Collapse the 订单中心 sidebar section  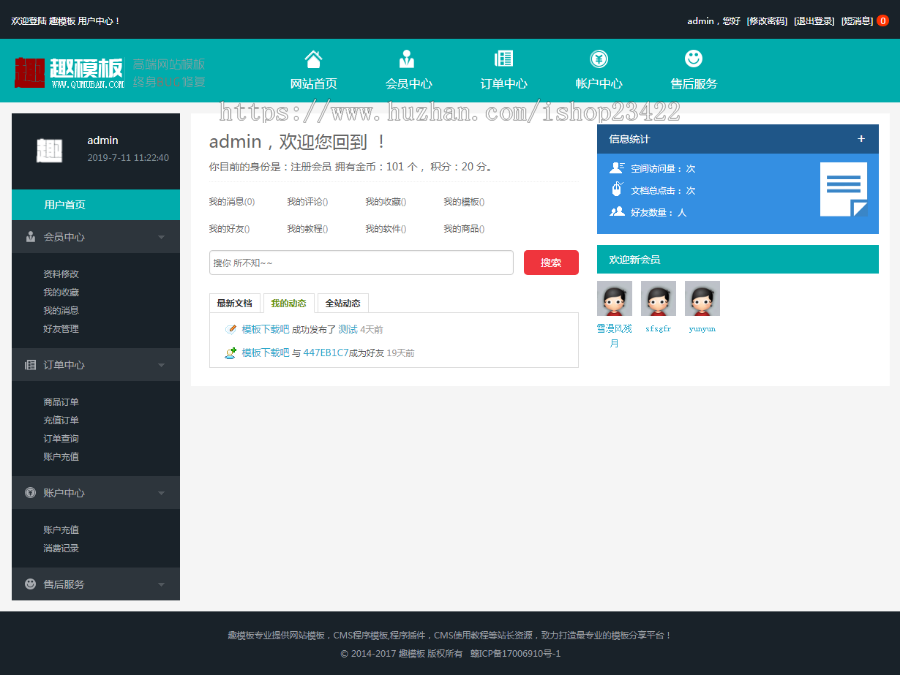(161, 365)
